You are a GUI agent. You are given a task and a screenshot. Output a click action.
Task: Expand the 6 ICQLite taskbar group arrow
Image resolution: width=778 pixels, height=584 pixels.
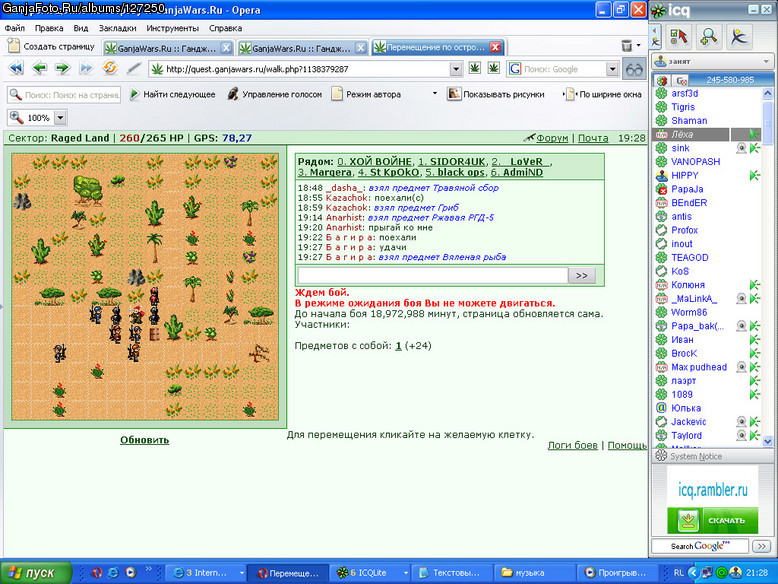(405, 573)
